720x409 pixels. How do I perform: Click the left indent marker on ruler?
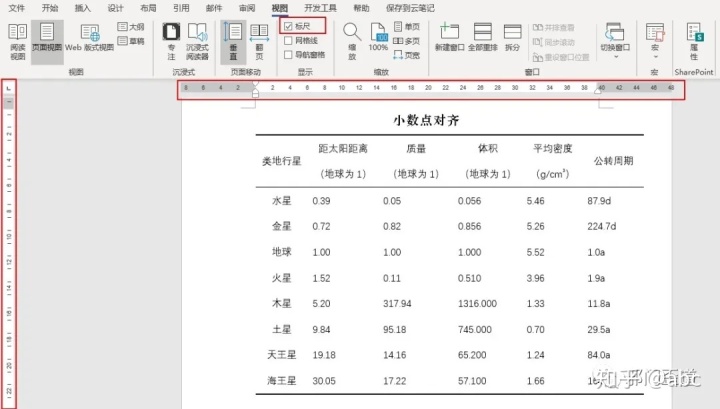(255, 94)
